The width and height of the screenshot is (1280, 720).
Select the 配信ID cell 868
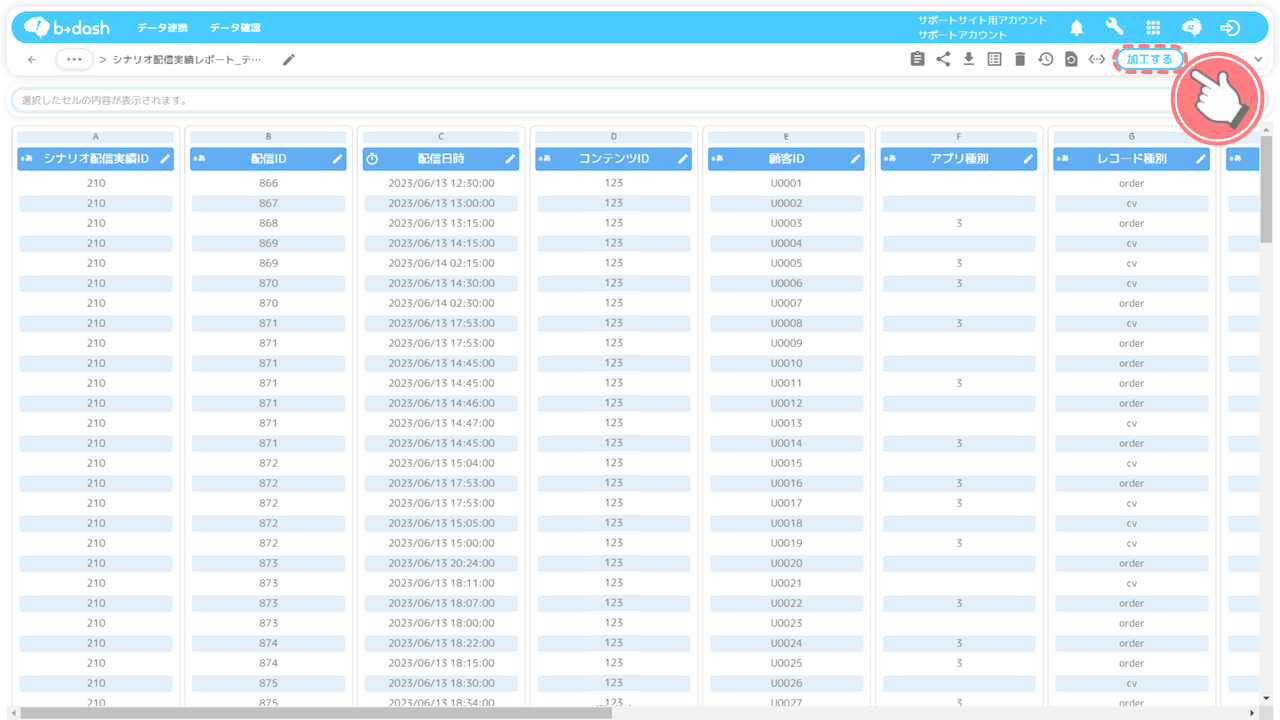268,223
